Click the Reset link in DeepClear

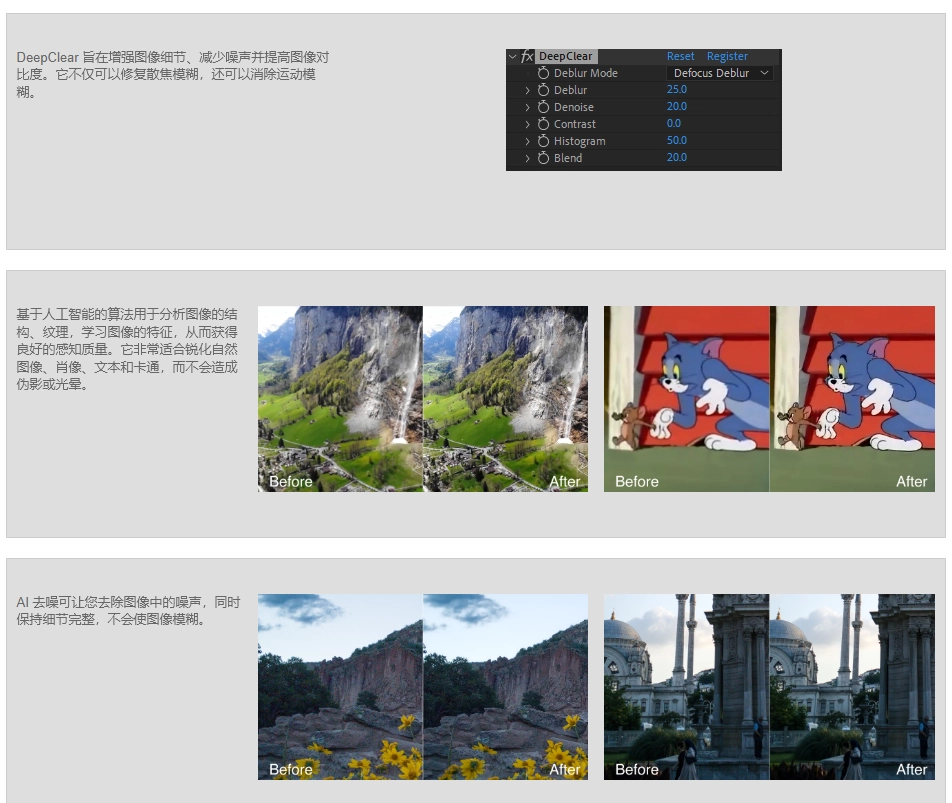tap(680, 57)
